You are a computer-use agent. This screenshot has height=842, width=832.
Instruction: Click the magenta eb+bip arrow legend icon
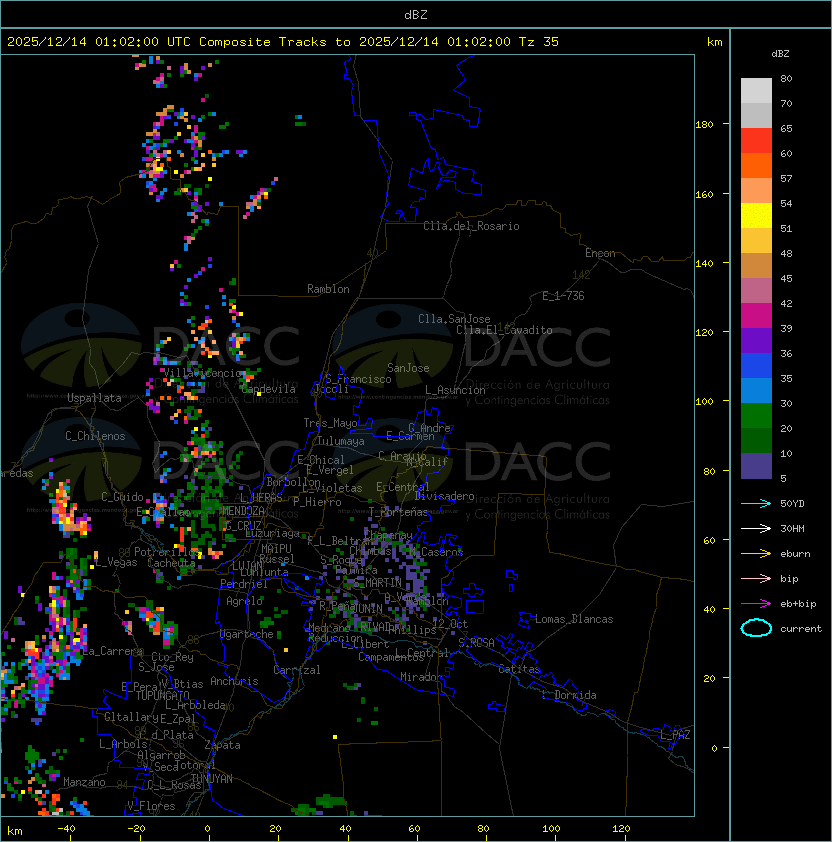click(756, 604)
